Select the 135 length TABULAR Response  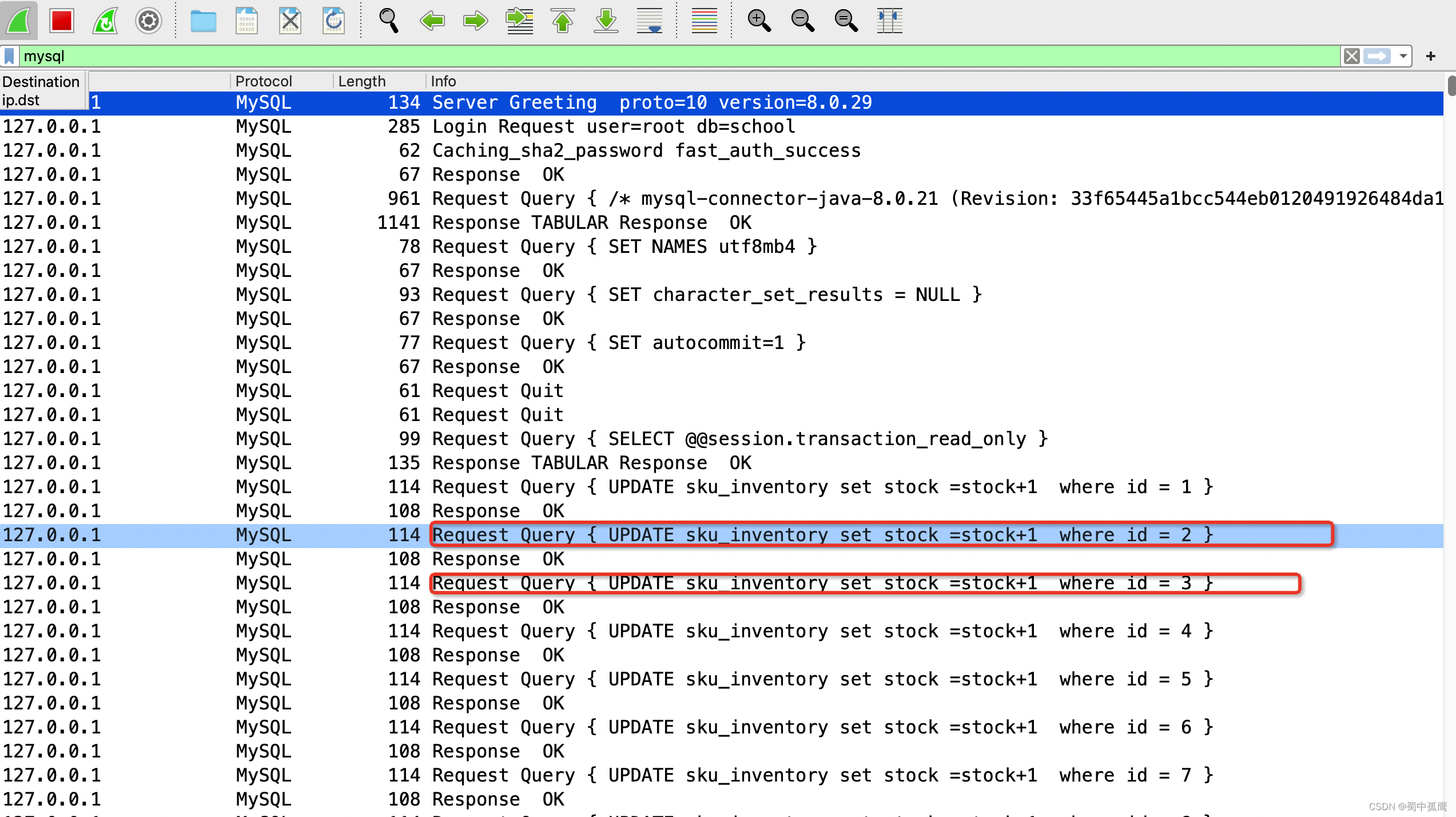click(722, 463)
